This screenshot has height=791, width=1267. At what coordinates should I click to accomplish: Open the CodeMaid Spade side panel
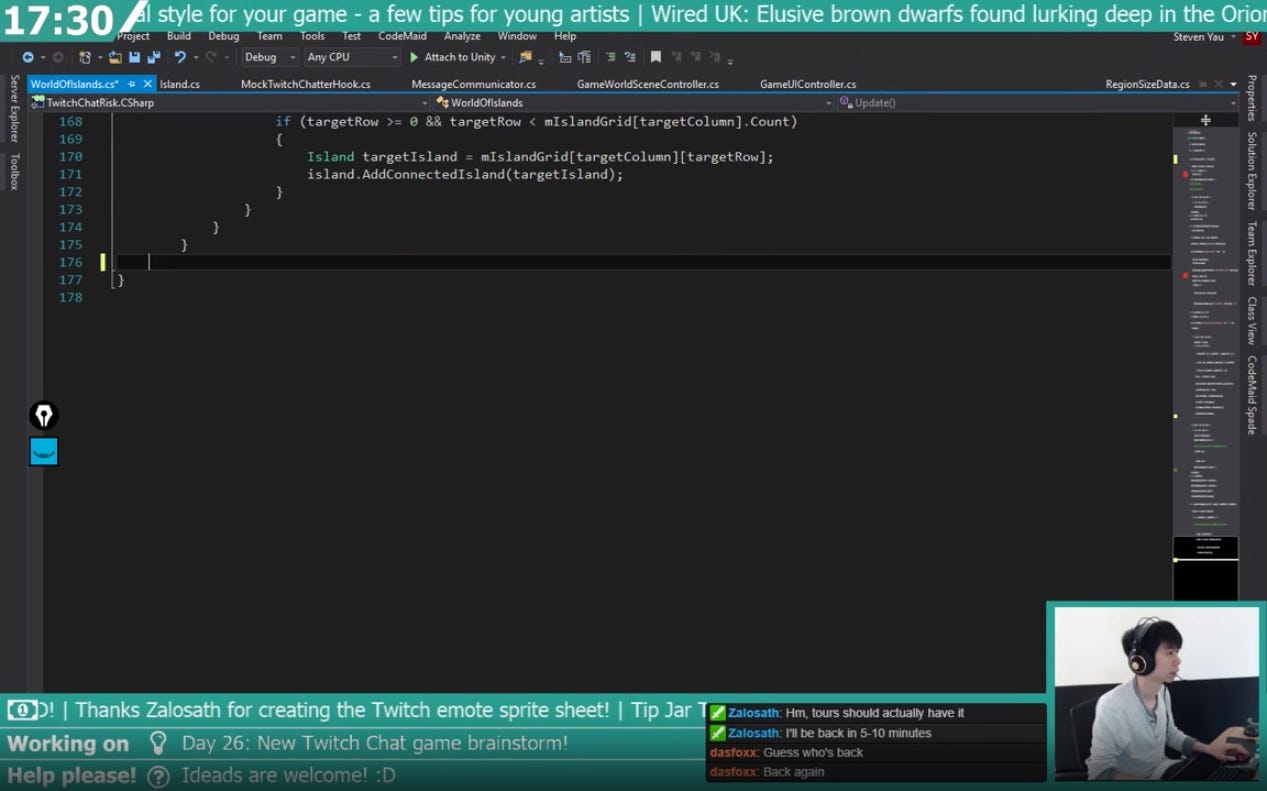pos(1251,395)
